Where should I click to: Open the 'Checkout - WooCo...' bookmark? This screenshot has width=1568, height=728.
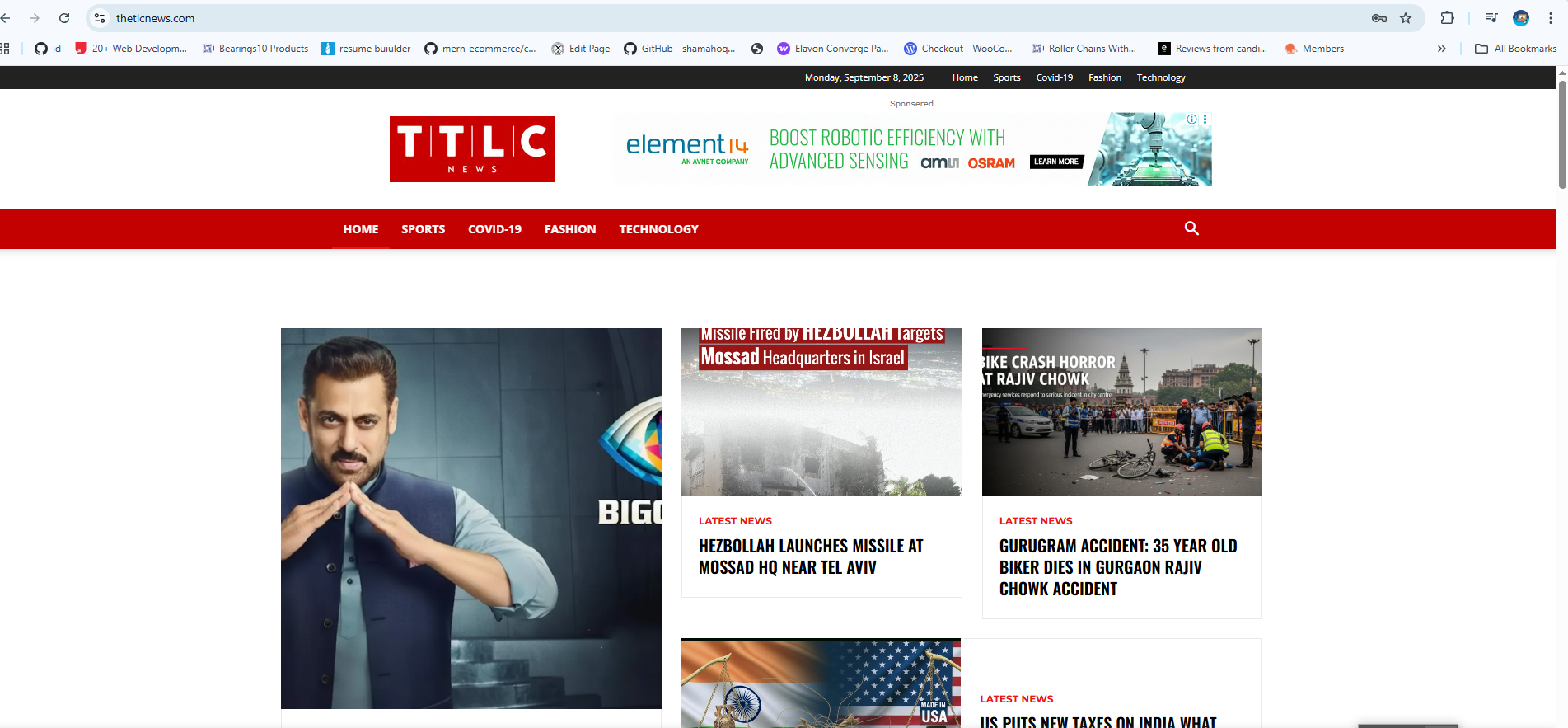[x=958, y=49]
